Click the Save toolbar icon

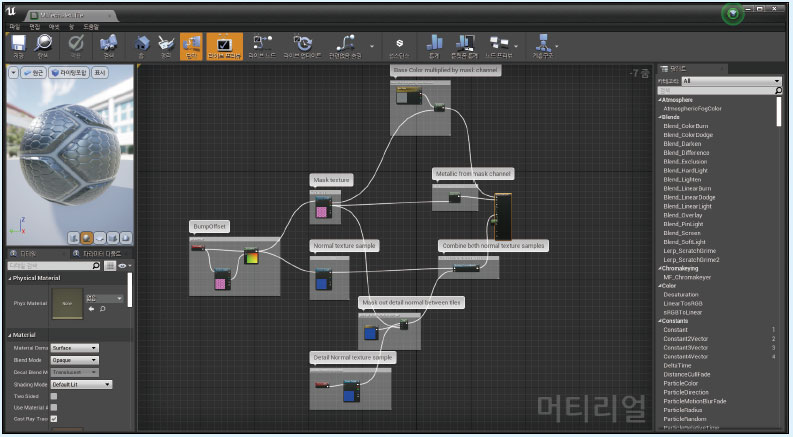[19, 43]
